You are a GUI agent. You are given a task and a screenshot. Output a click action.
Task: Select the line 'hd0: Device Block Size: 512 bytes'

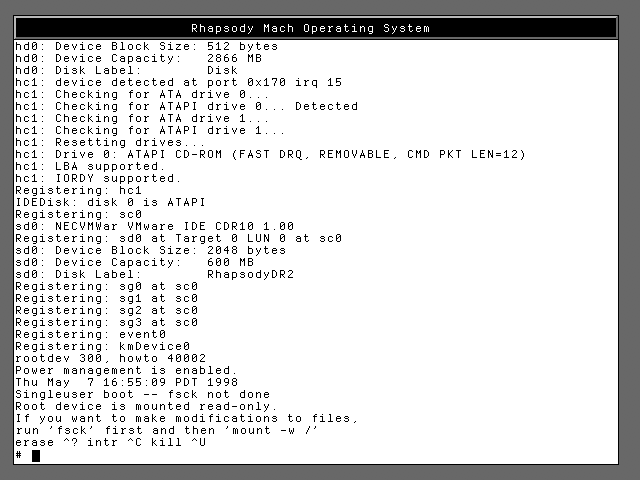(x=147, y=46)
